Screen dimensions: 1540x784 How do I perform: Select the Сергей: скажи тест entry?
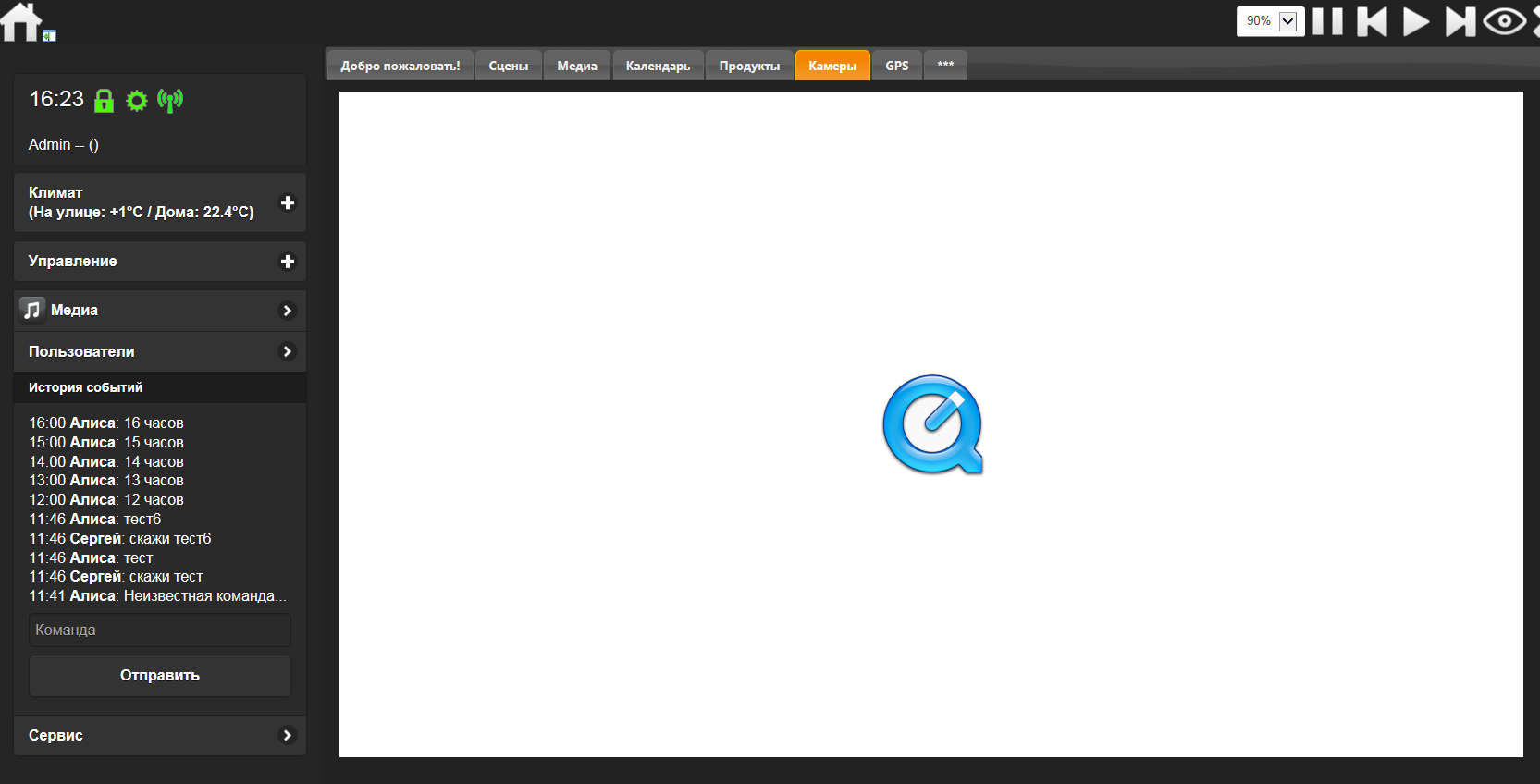[117, 577]
